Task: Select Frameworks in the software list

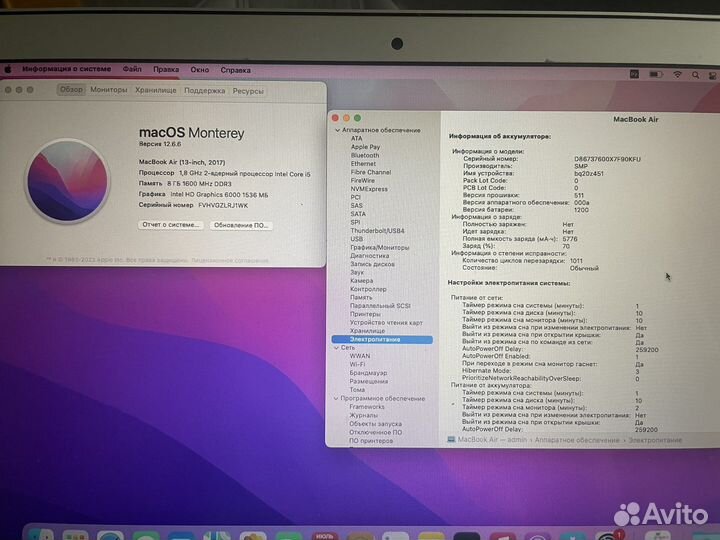Action: pyautogui.click(x=367, y=407)
